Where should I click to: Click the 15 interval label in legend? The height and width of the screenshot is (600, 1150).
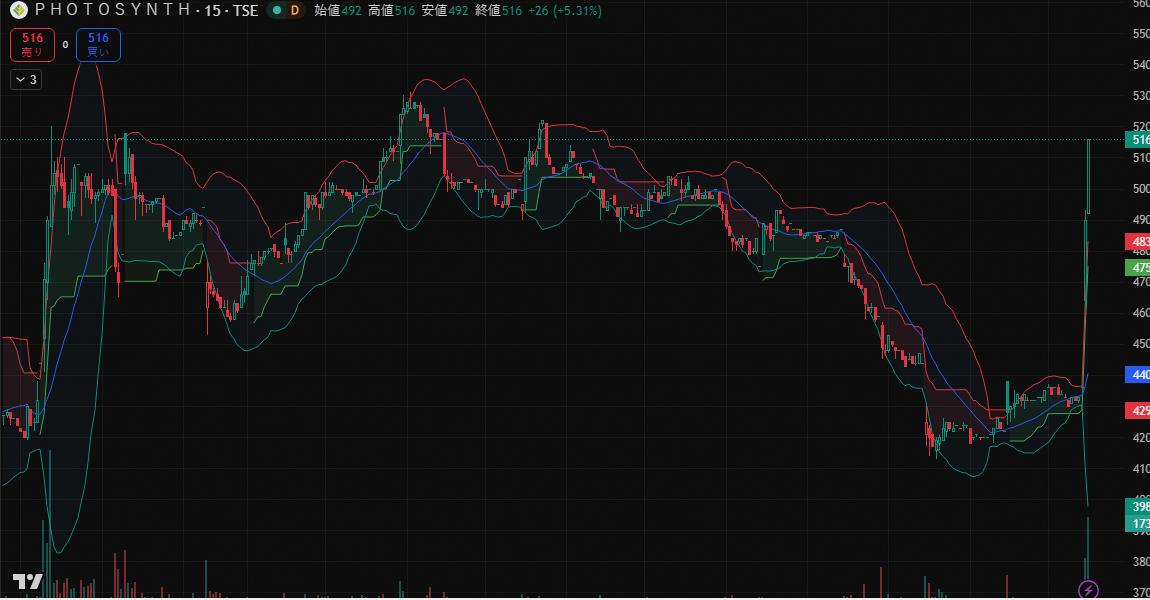(x=213, y=11)
